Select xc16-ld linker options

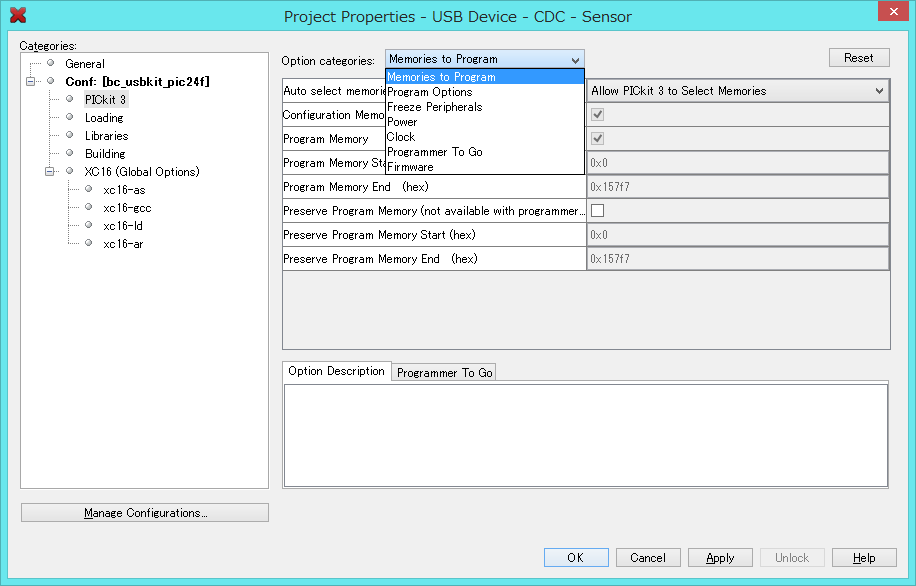click(122, 226)
